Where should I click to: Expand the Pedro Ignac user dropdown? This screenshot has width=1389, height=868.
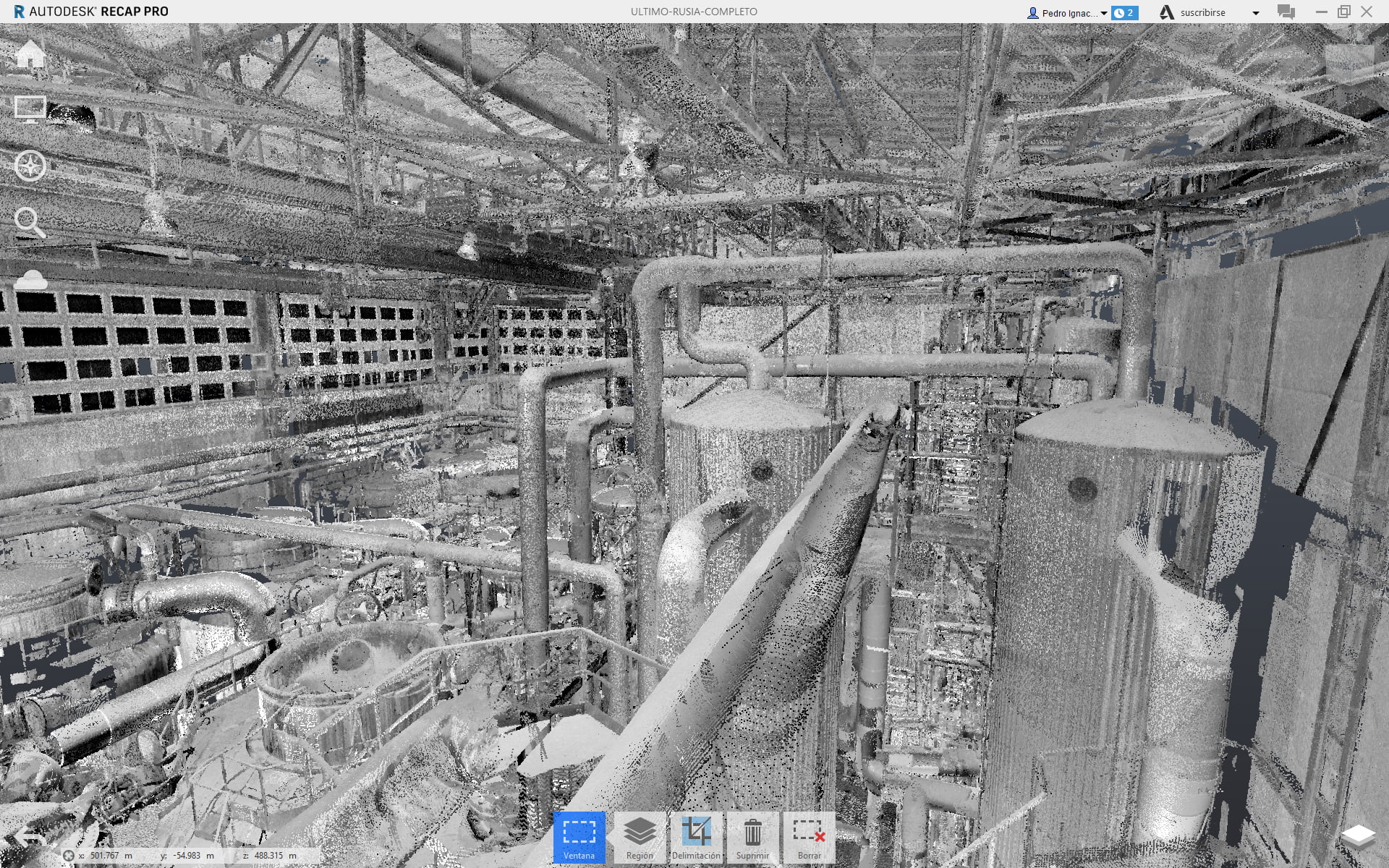coord(1103,13)
